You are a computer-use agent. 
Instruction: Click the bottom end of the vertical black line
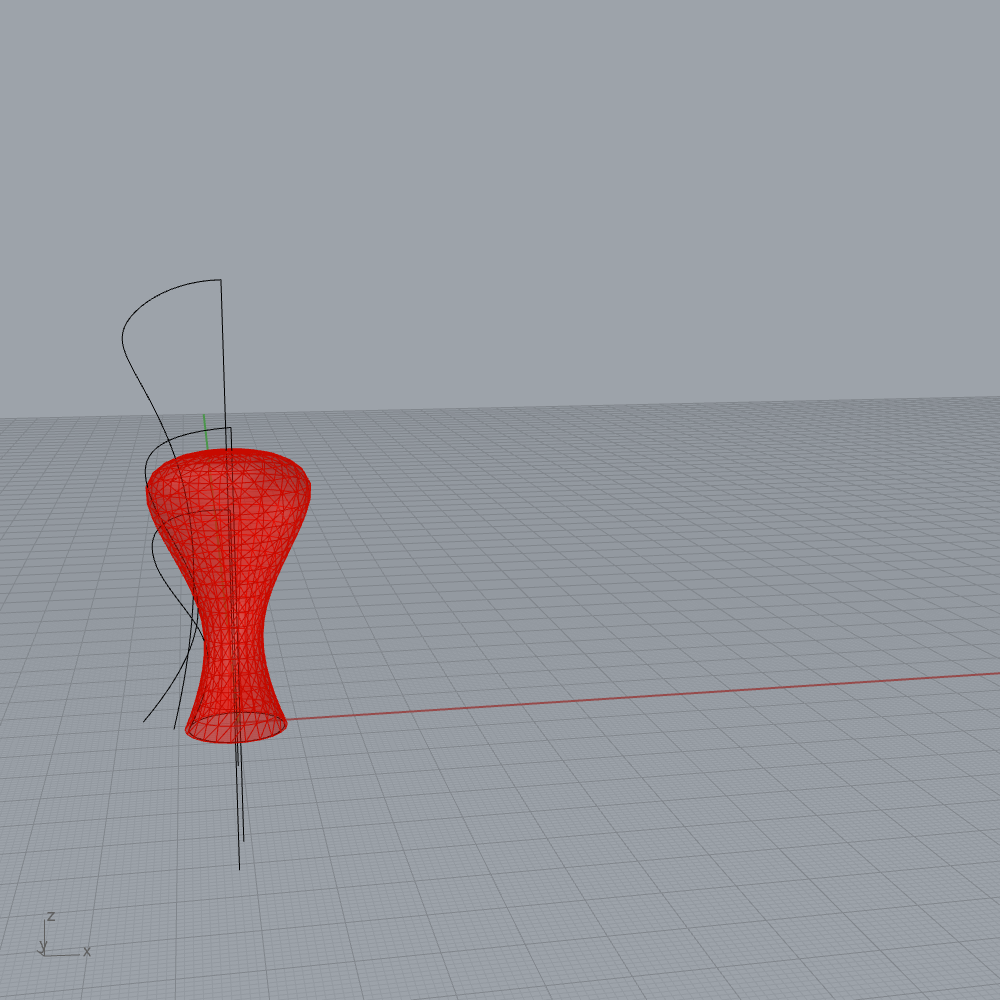click(239, 867)
